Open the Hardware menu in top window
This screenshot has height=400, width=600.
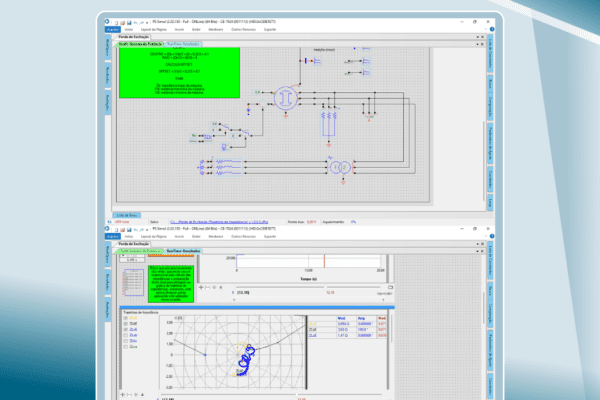pos(215,29)
